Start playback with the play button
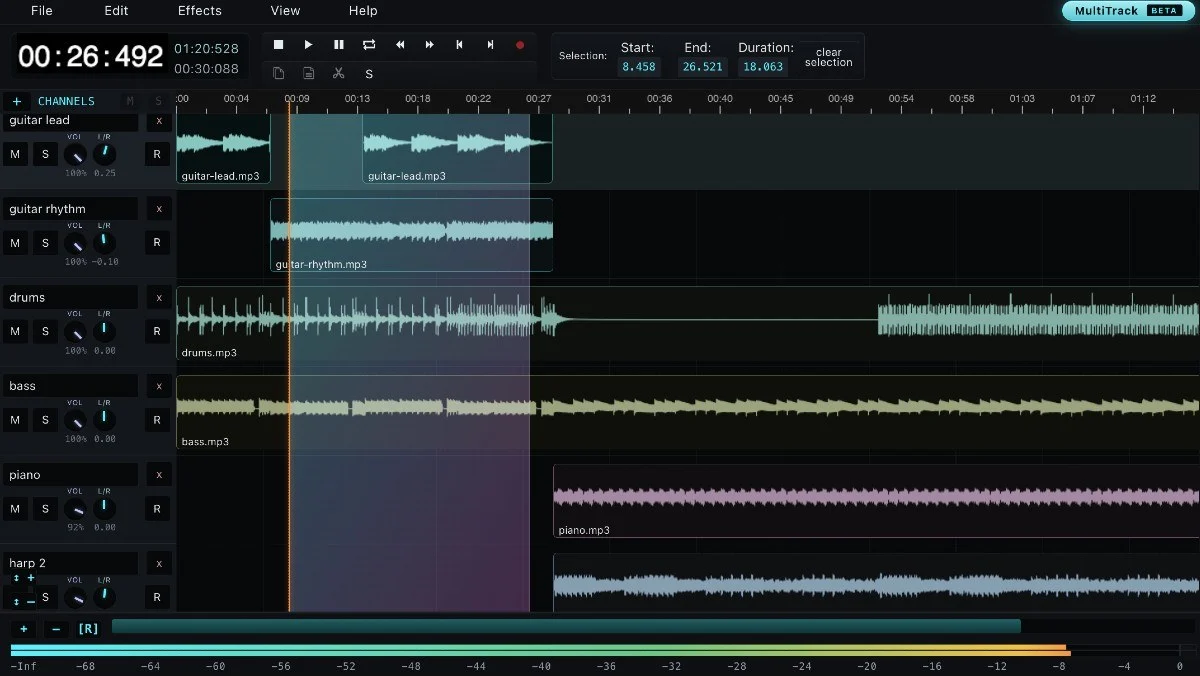 tap(309, 45)
